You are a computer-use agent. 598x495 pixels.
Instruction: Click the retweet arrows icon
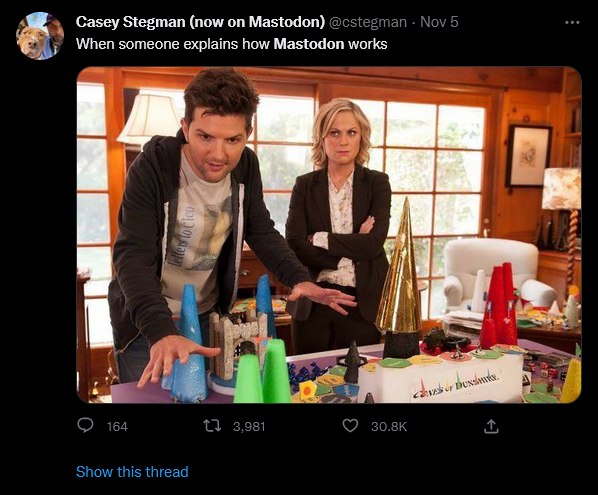(x=212, y=426)
